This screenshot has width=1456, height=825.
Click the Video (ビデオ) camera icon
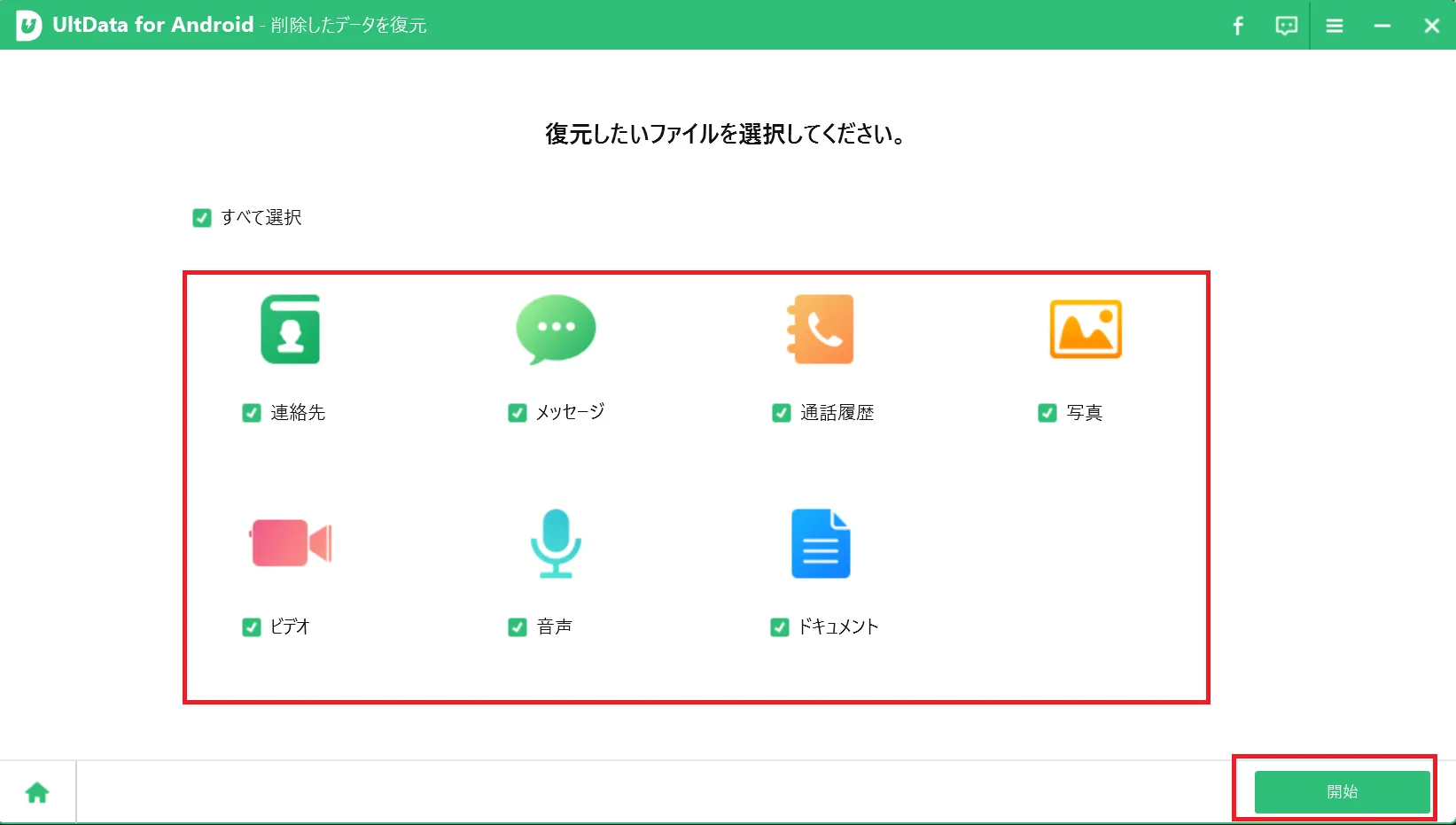pos(290,543)
